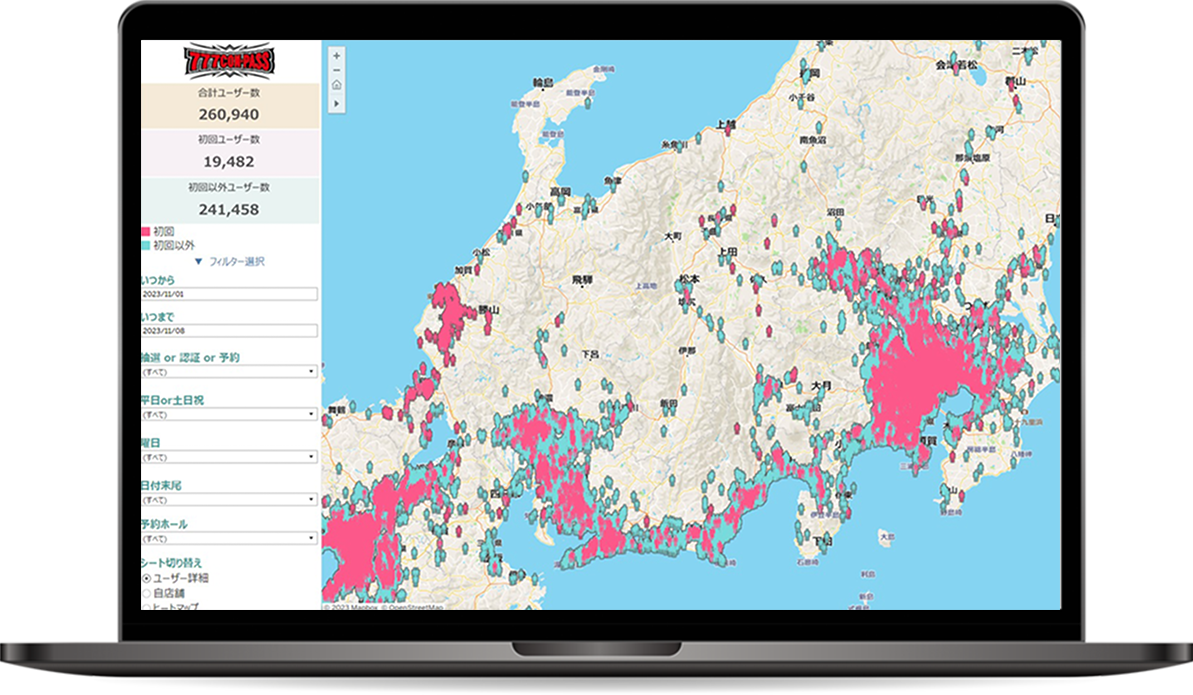The height and width of the screenshot is (695, 1193).
Task: Select the ヒートマップ radio button
Action: pos(147,606)
